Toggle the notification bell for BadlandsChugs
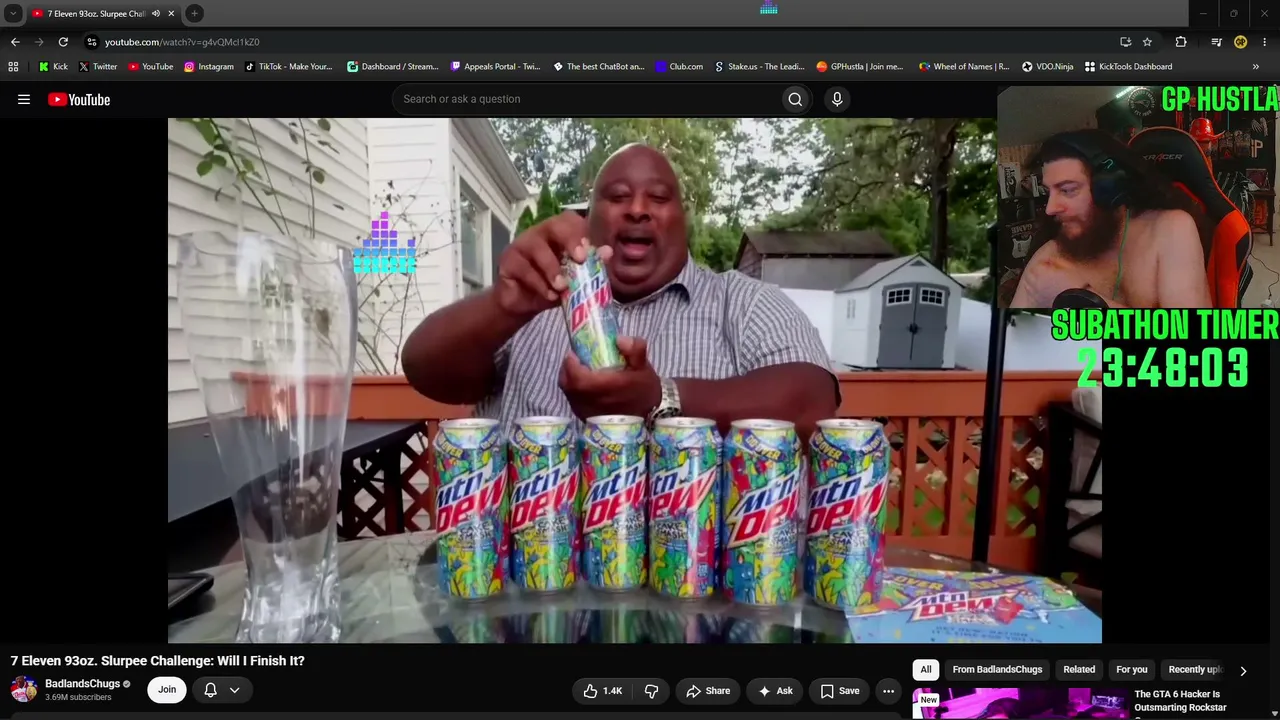This screenshot has height=720, width=1280. [211, 690]
